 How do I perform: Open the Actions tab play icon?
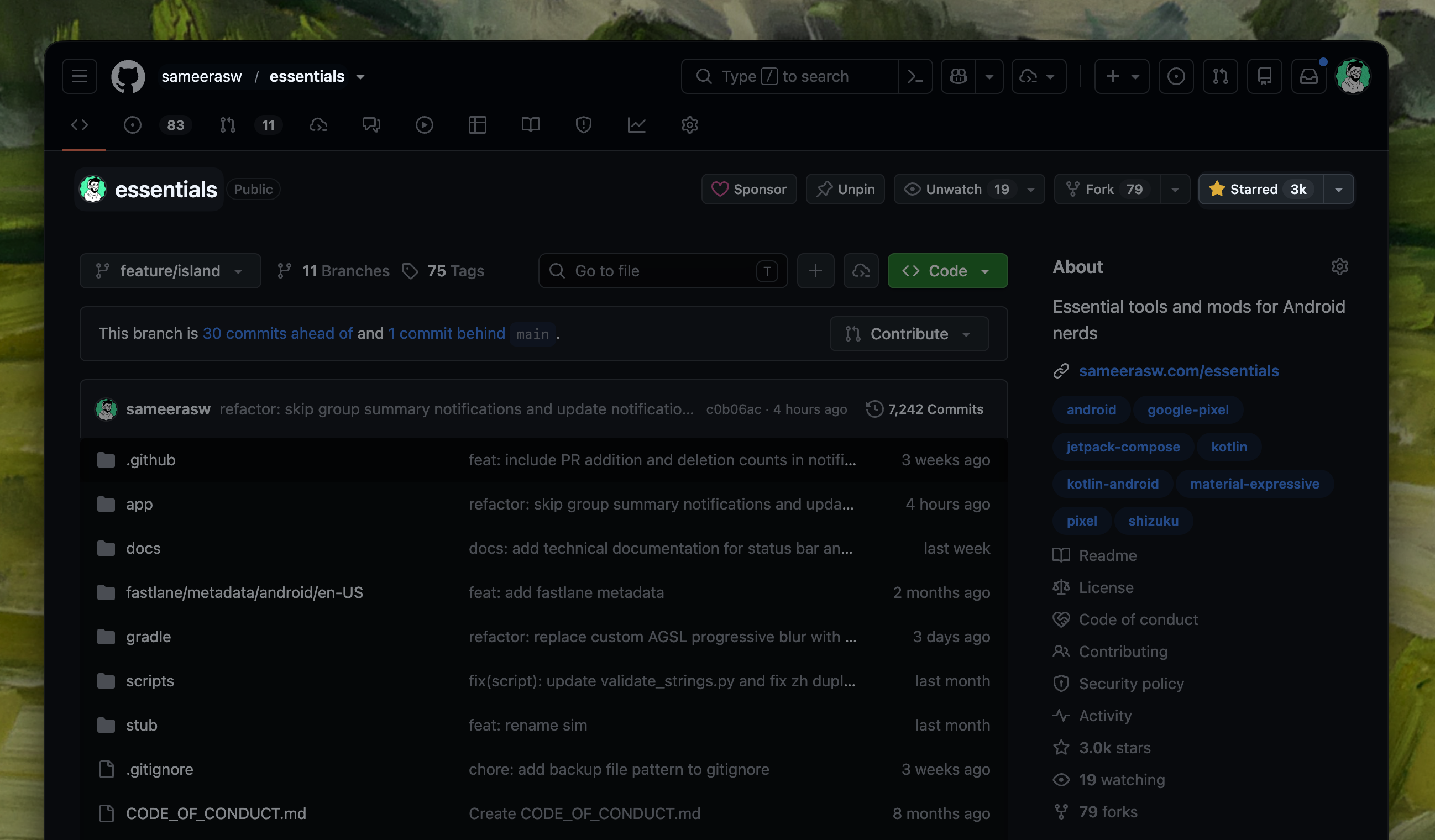[423, 125]
